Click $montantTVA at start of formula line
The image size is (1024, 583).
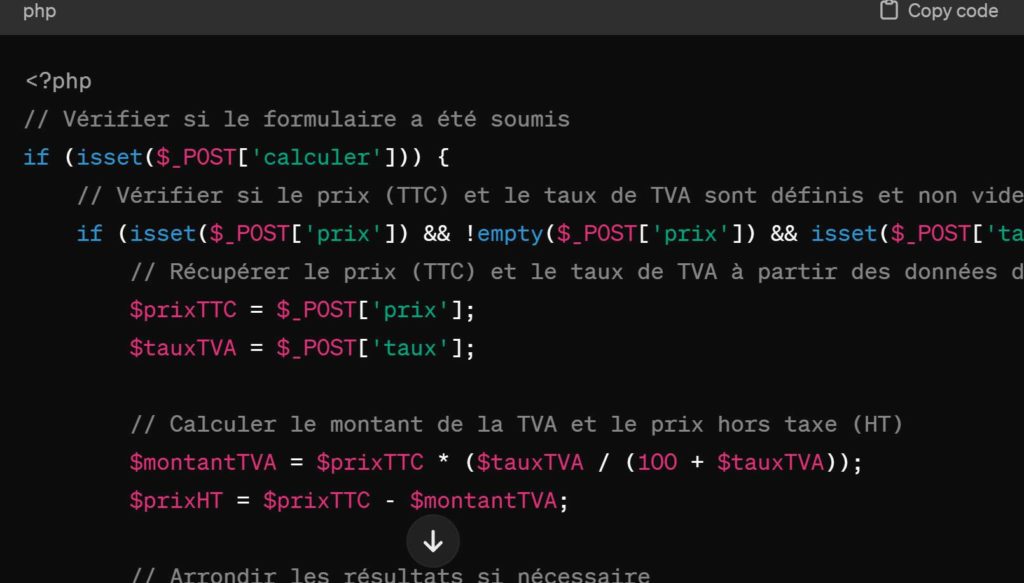click(x=203, y=462)
